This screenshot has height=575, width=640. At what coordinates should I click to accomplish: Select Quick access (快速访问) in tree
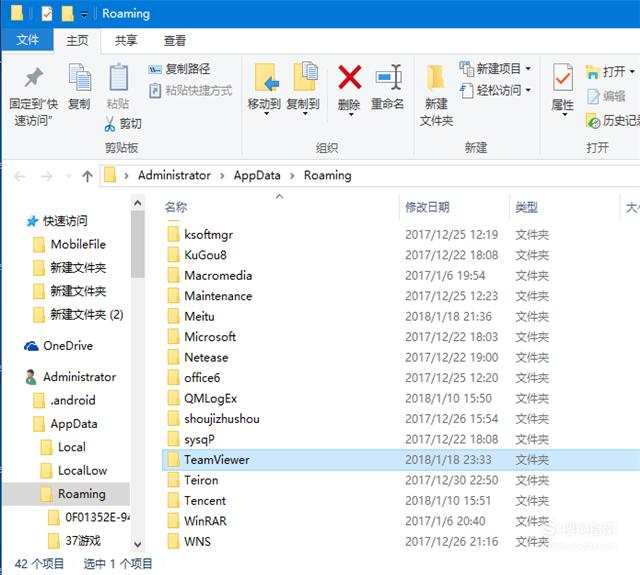pyautogui.click(x=56, y=221)
